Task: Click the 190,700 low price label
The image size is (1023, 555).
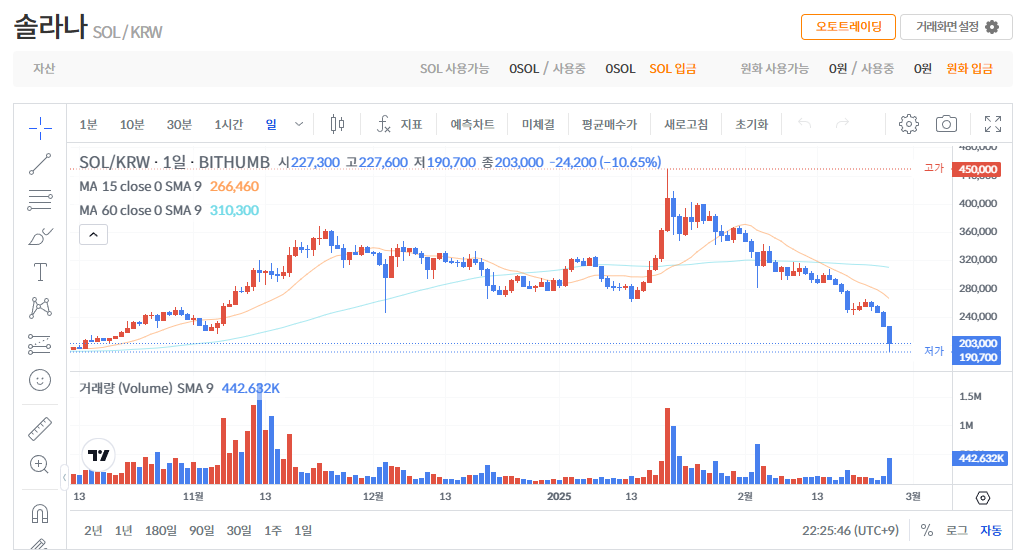Action: point(977,357)
